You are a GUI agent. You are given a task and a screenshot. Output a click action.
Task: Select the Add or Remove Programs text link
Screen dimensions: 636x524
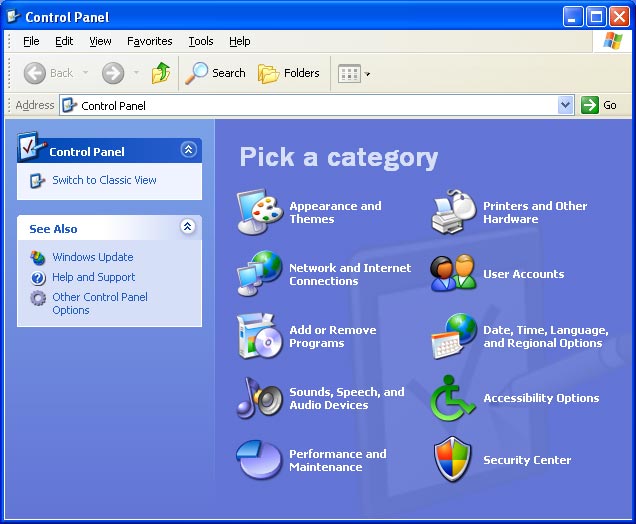pyautogui.click(x=333, y=337)
